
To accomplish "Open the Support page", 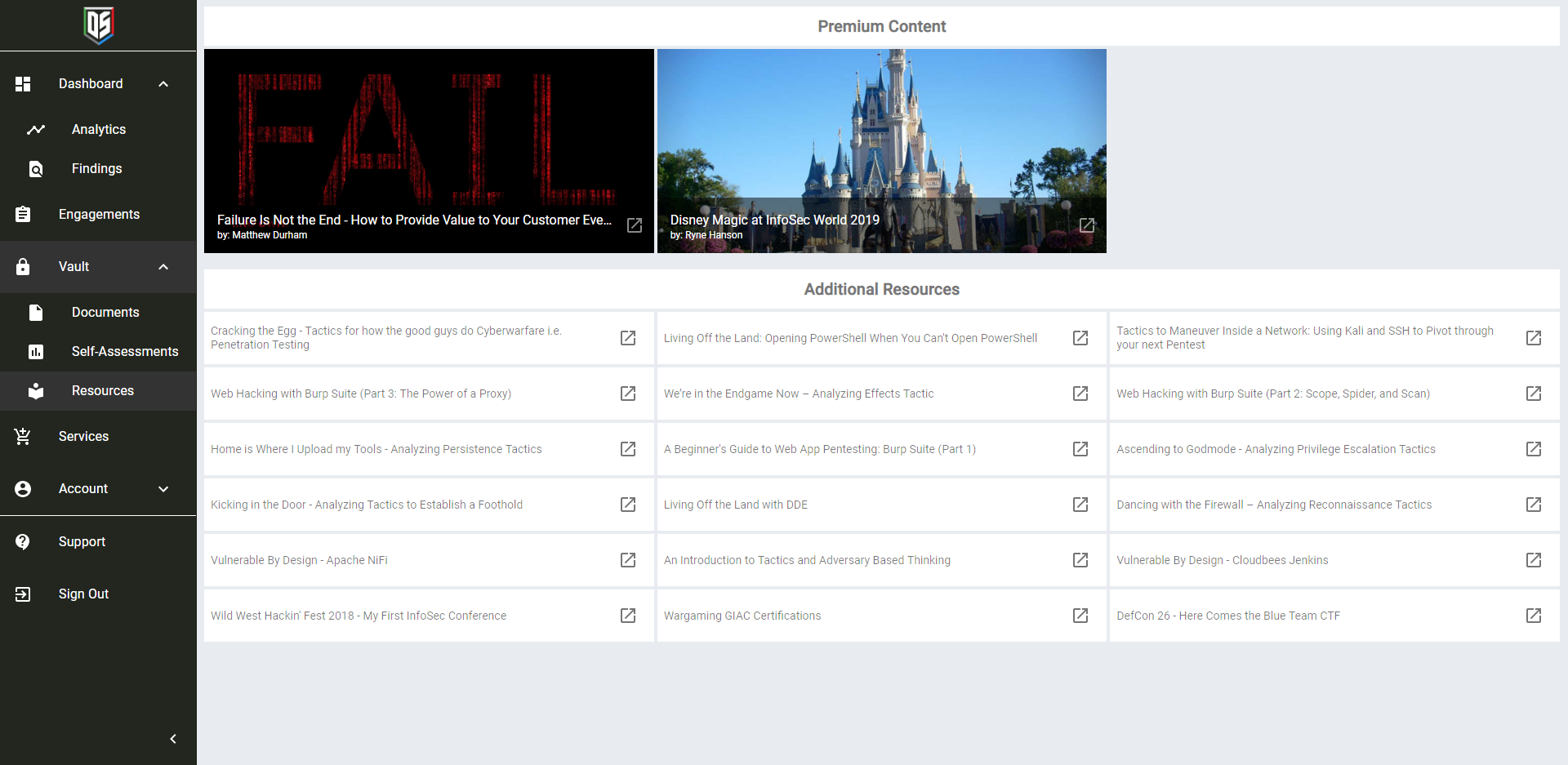I will [x=98, y=542].
